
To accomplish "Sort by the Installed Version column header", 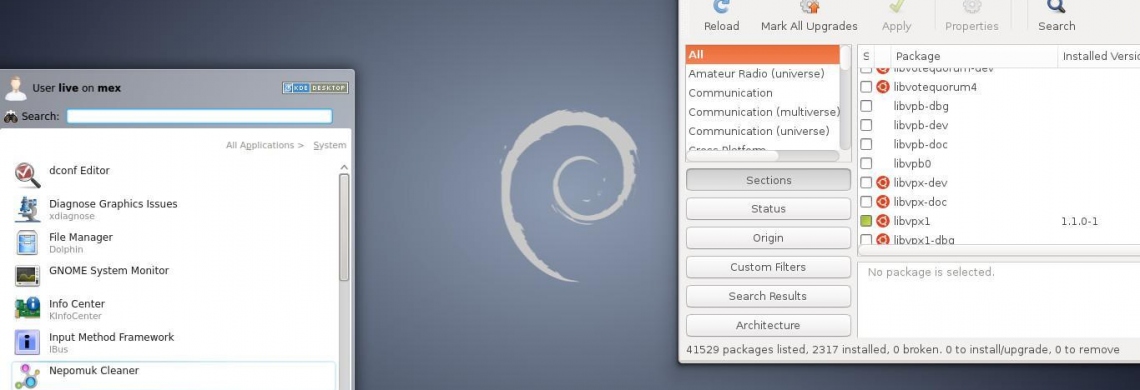I will click(x=1099, y=56).
